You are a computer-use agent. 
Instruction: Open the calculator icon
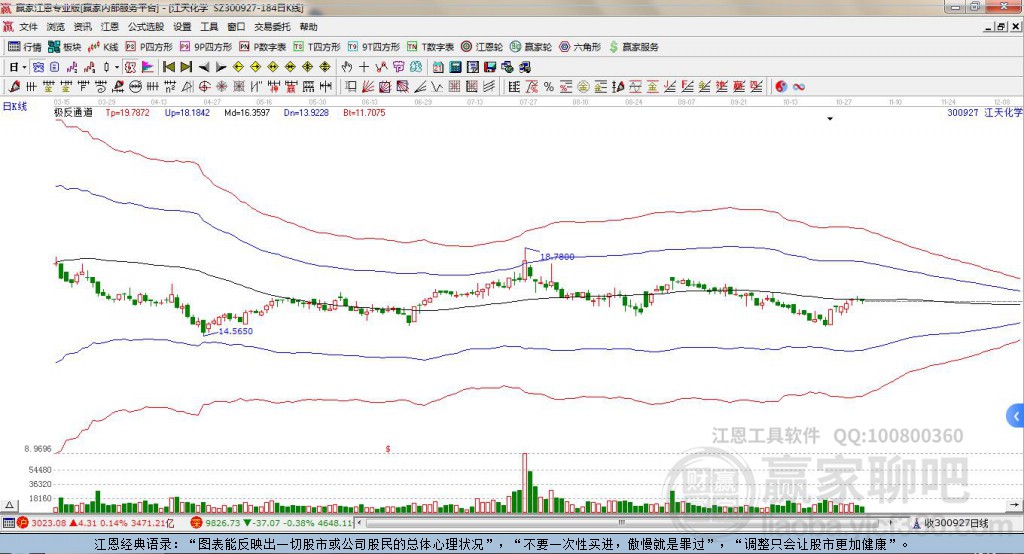(455, 67)
